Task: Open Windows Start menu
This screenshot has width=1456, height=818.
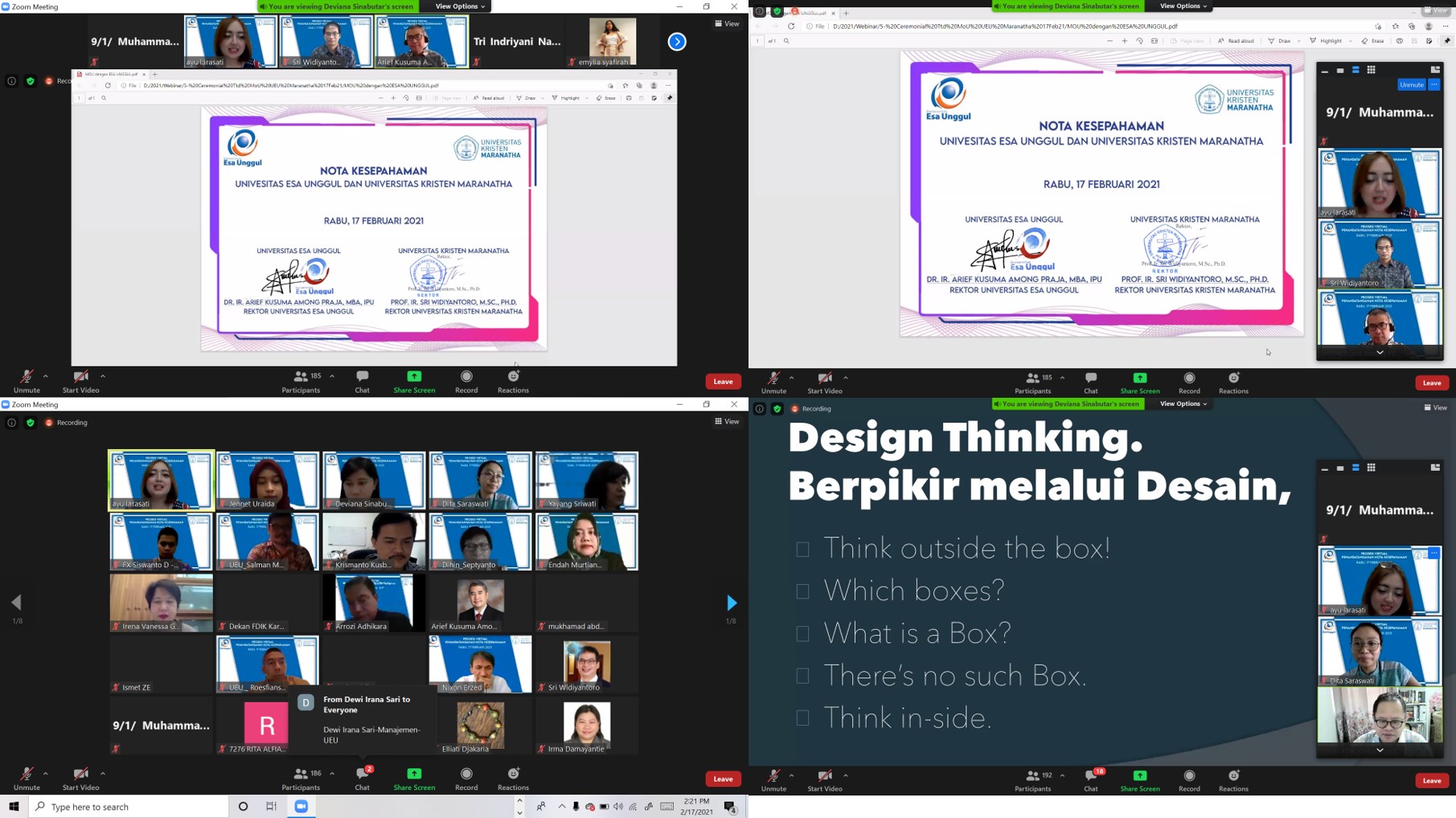Action: (x=14, y=806)
